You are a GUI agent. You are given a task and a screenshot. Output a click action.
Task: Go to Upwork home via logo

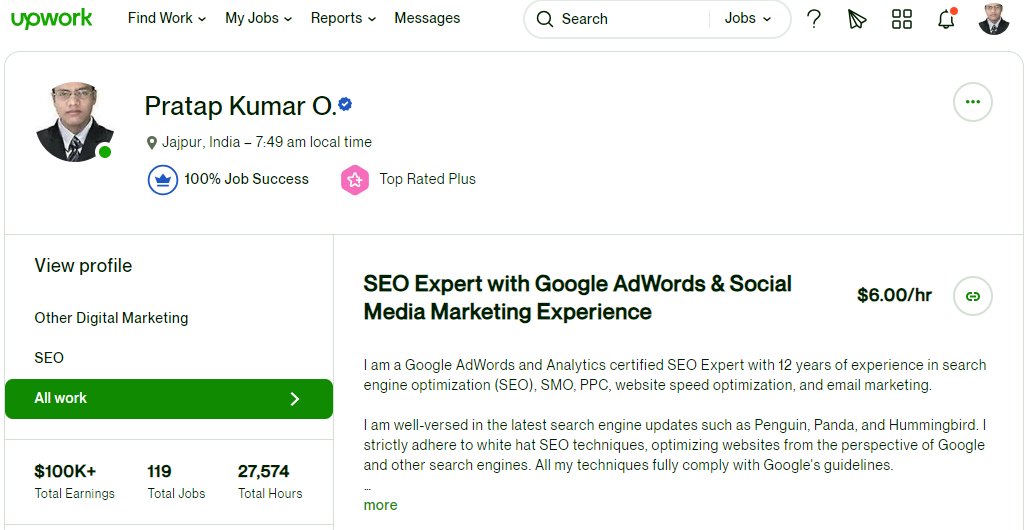[52, 19]
